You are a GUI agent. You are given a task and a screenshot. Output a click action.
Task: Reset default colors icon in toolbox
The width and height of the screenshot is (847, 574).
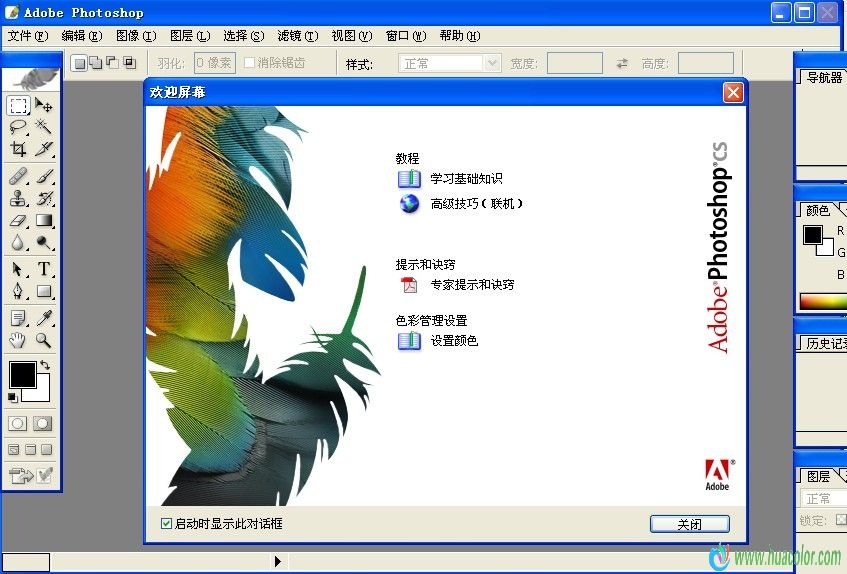click(12, 398)
